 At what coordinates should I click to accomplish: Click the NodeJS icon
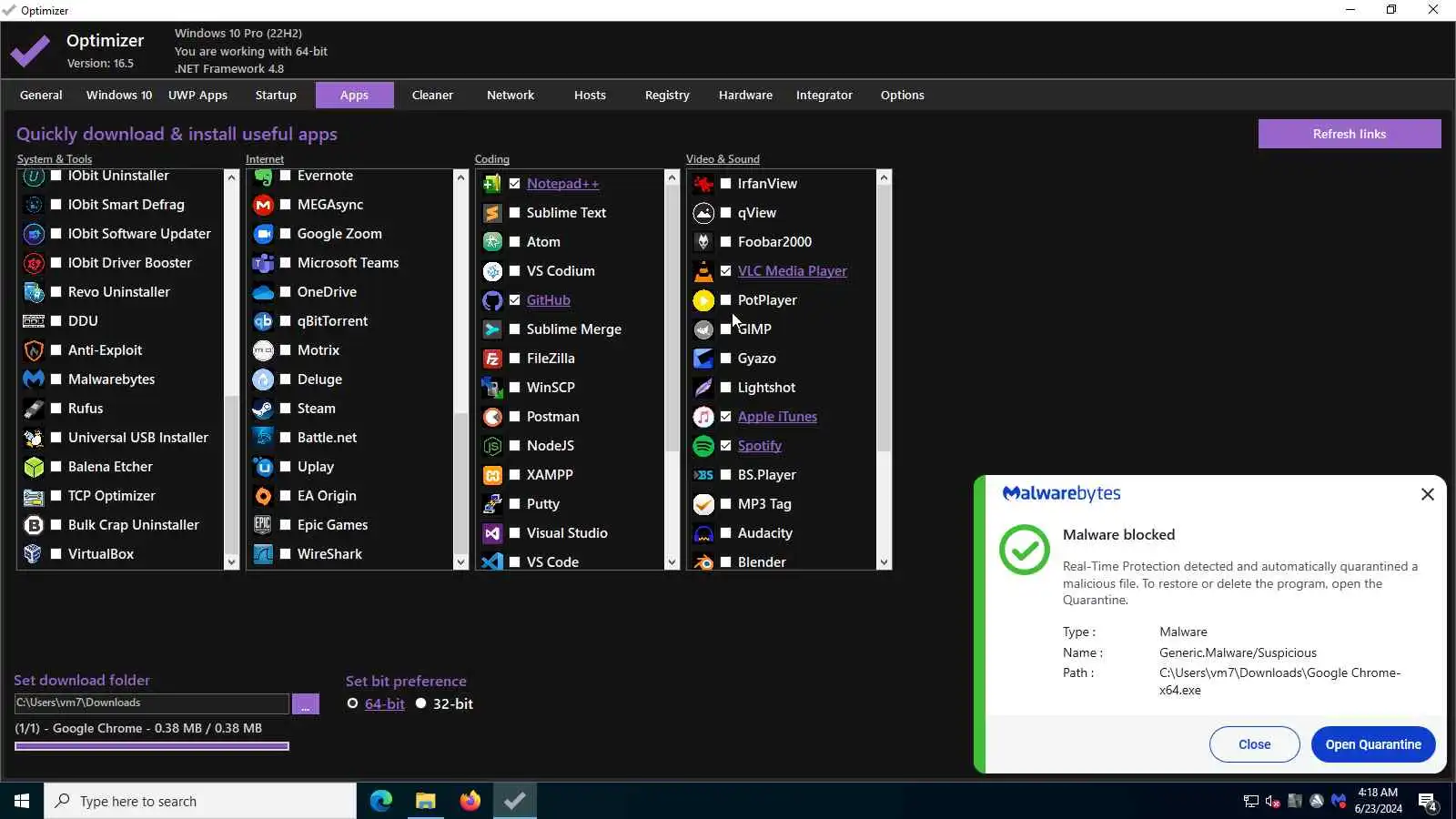tap(492, 446)
